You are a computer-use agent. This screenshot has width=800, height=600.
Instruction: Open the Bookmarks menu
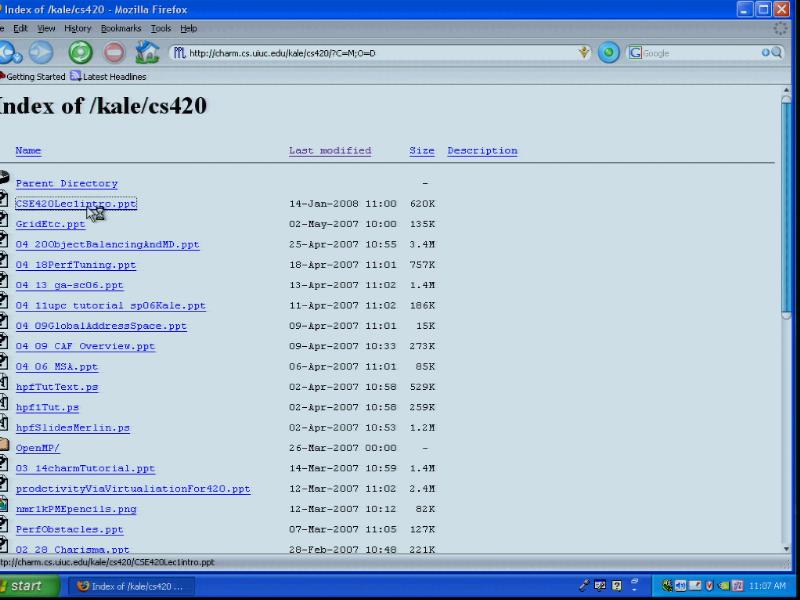(x=120, y=29)
